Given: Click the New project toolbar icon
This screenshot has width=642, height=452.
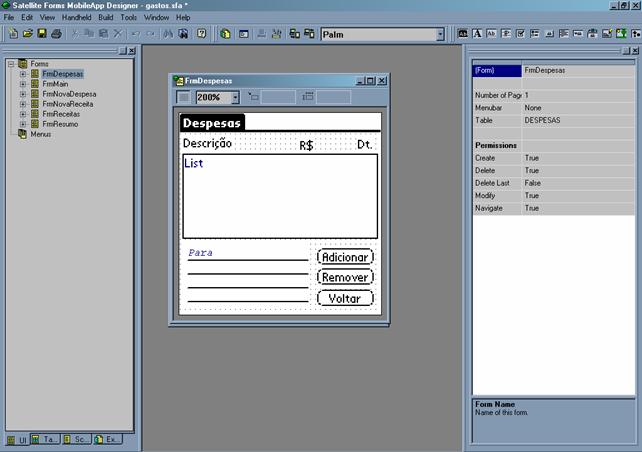Looking at the screenshot, I should [11, 34].
